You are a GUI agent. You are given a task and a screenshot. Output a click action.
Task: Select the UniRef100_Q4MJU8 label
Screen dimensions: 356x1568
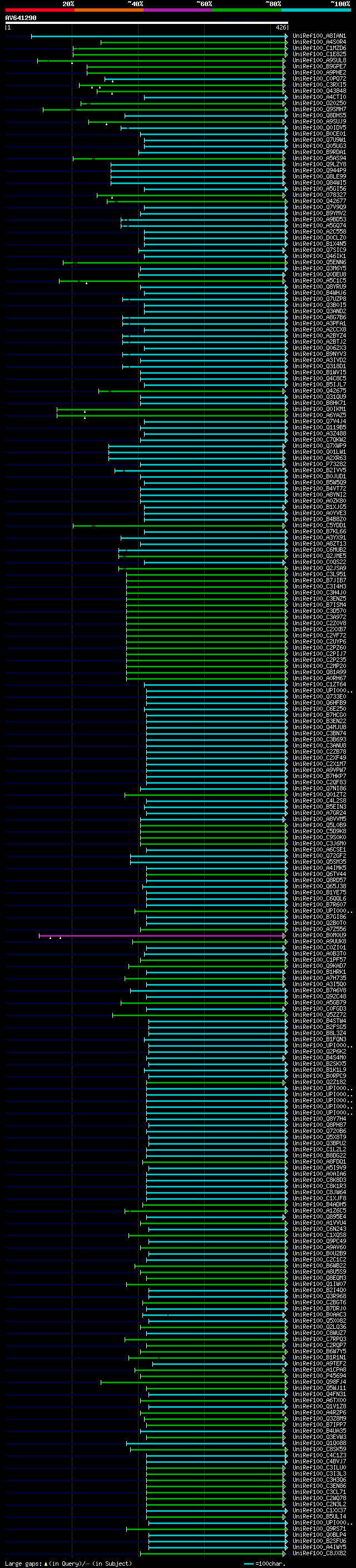coord(319,727)
